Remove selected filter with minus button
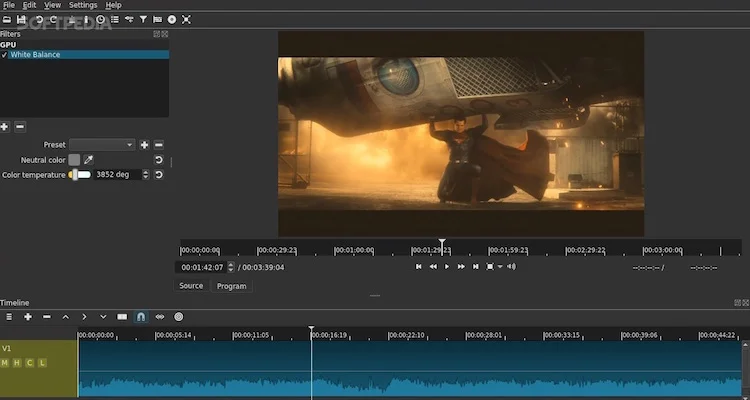The height and width of the screenshot is (400, 750). pyautogui.click(x=20, y=127)
